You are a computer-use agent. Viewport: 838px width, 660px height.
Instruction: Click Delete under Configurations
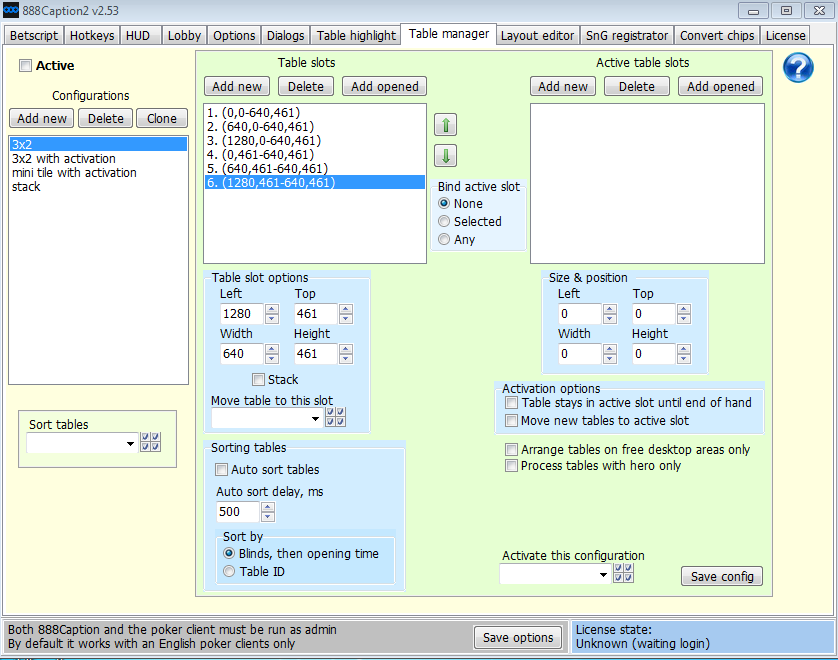coord(105,118)
